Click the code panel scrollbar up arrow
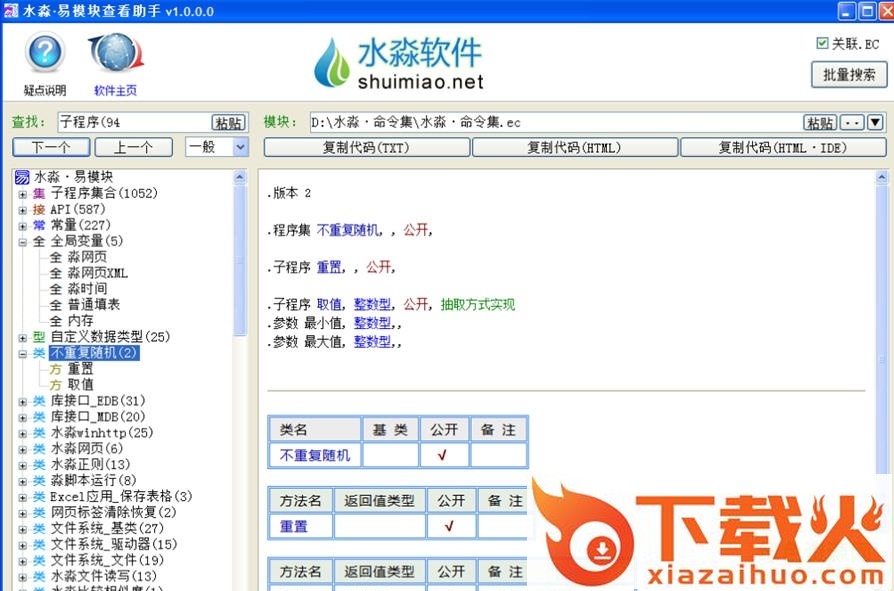The image size is (894, 591). point(881,178)
